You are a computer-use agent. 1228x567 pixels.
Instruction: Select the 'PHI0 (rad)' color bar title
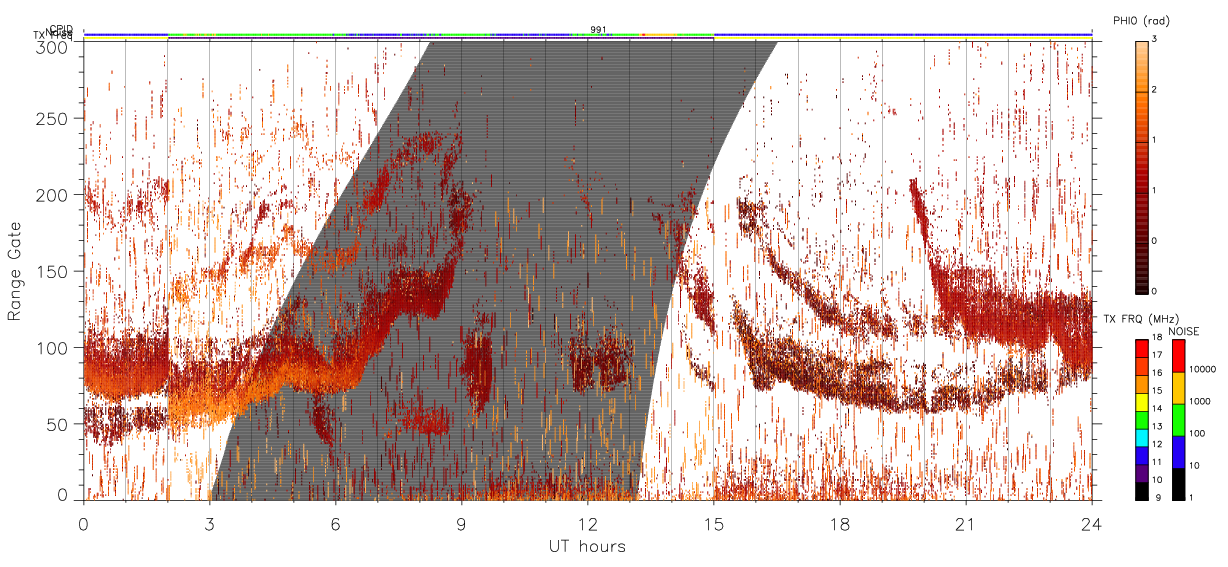click(x=1141, y=20)
